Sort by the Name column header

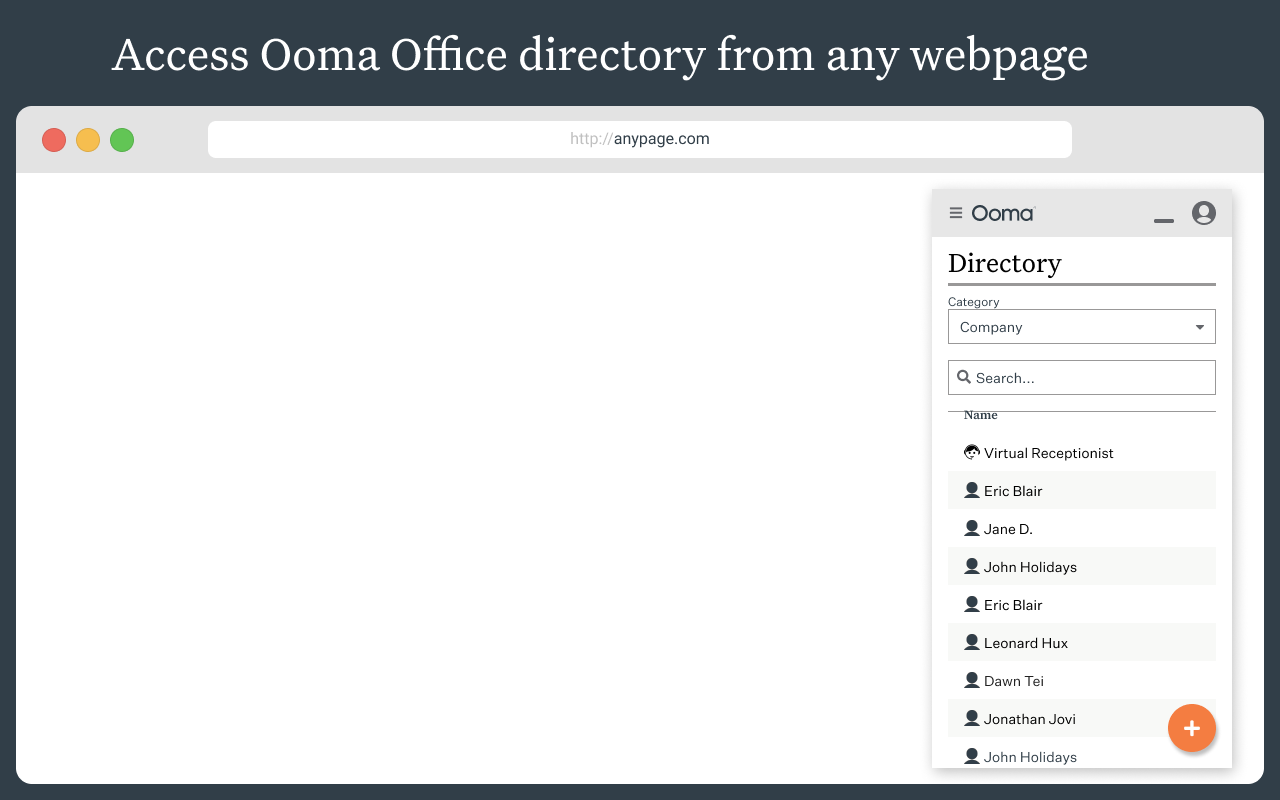coord(980,414)
